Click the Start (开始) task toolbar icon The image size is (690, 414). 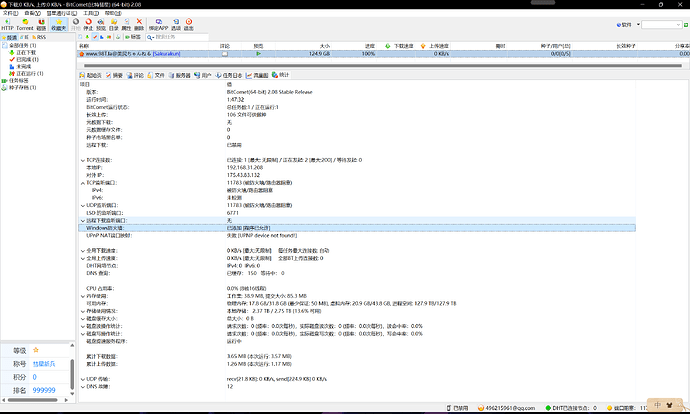pyautogui.click(x=76, y=24)
